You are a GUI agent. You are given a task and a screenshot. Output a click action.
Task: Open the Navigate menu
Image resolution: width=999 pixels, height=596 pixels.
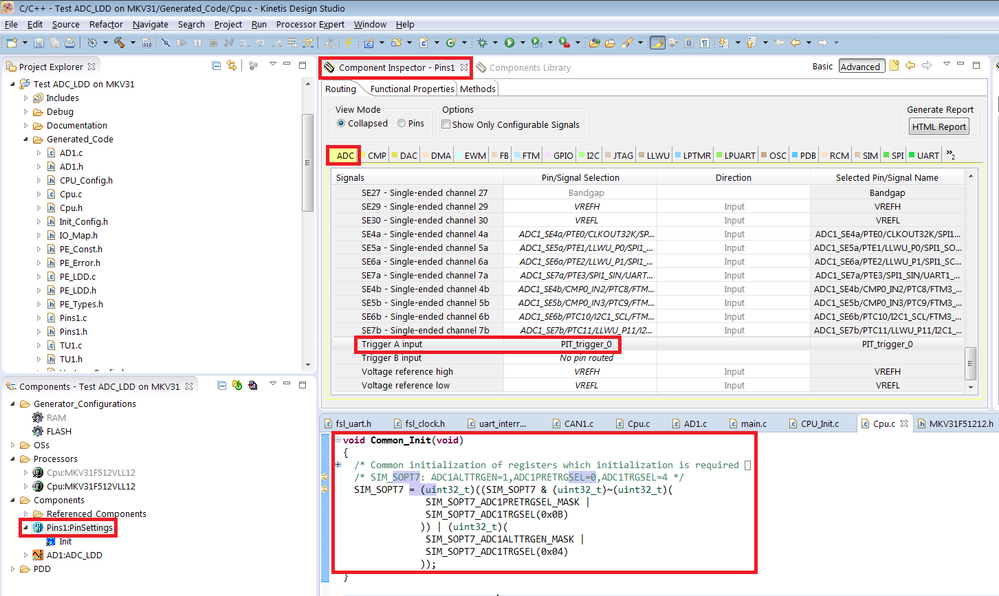(150, 24)
